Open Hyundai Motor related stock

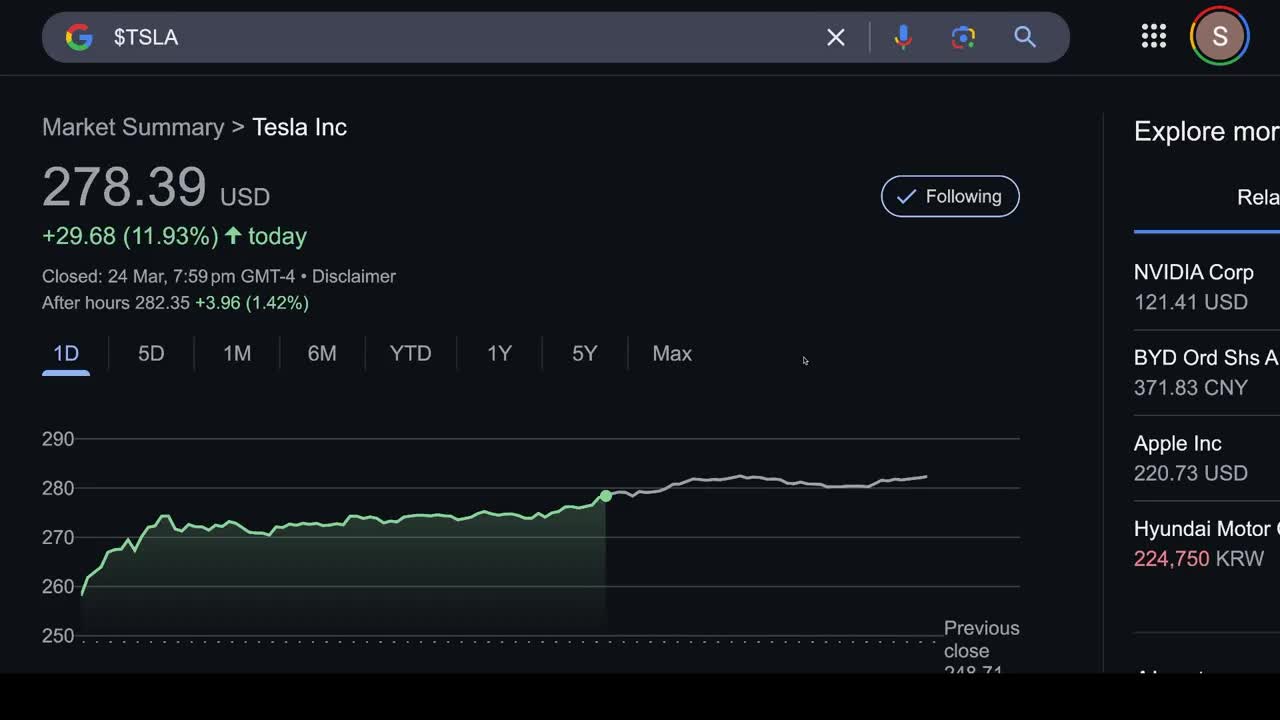pyautogui.click(x=1206, y=543)
